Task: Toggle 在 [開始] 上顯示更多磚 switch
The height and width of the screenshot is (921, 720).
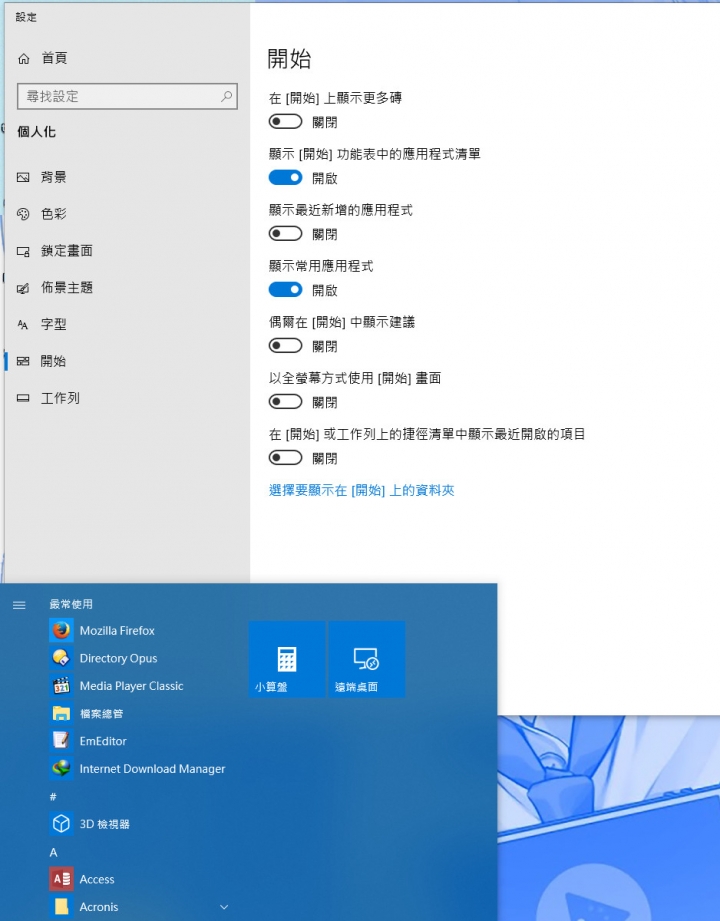Action: pos(285,122)
